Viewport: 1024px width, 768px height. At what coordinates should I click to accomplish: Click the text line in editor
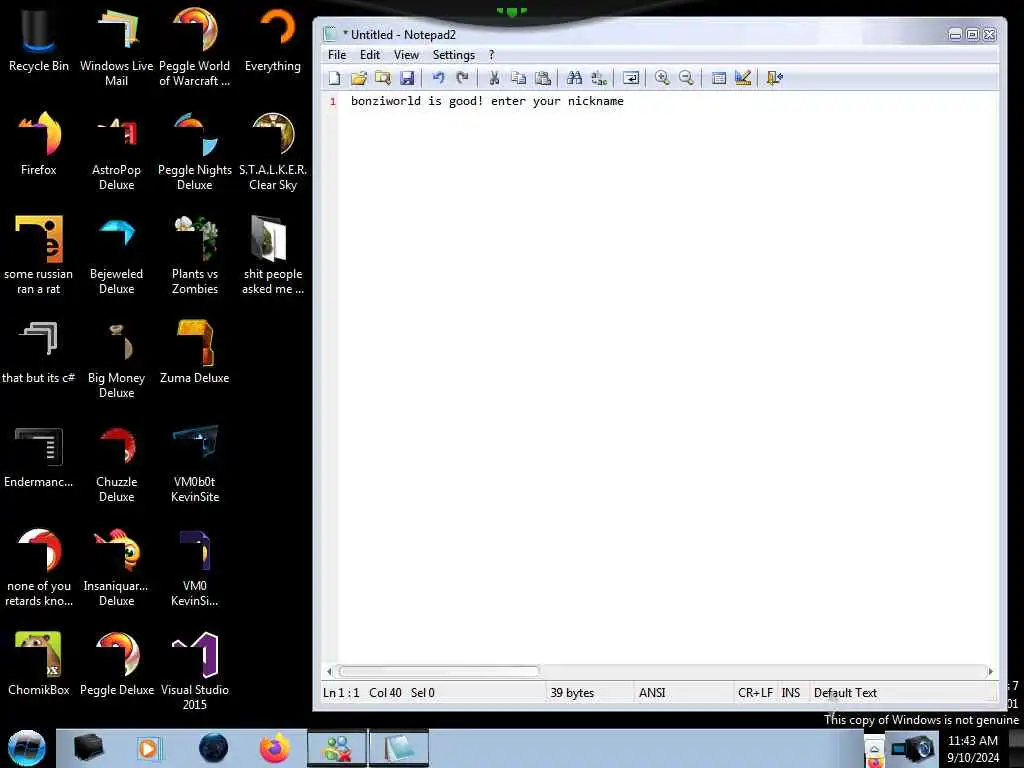pyautogui.click(x=487, y=101)
